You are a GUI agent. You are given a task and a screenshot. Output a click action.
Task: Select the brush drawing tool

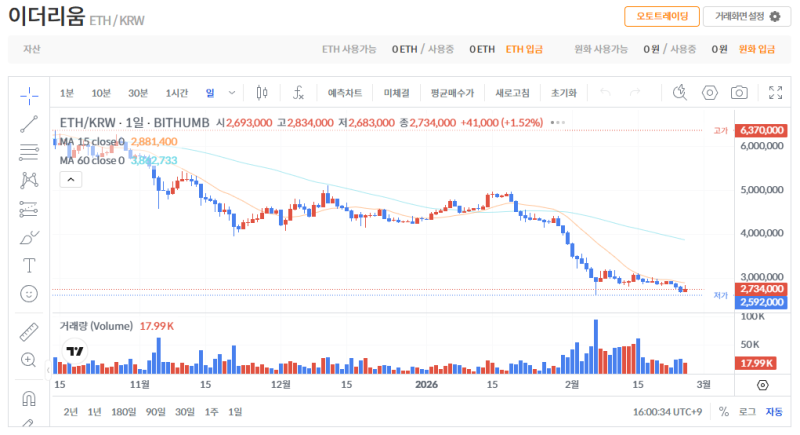29,238
